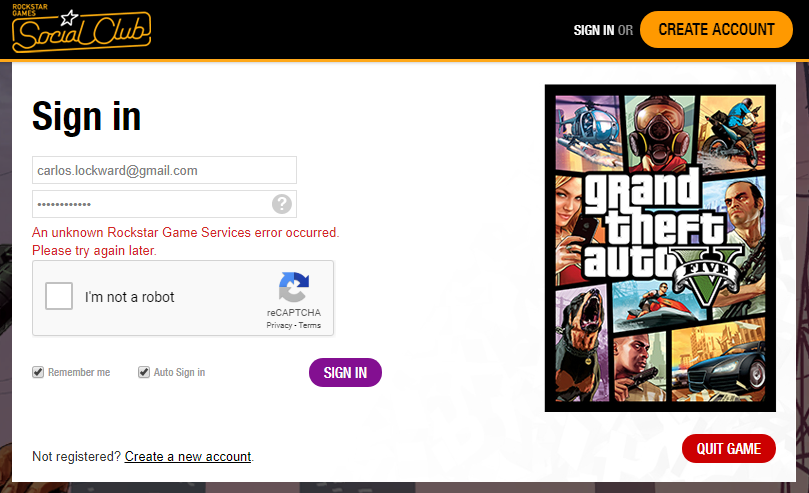Open the reCAPTCHA Terms link
The height and width of the screenshot is (493, 809).
310,325
